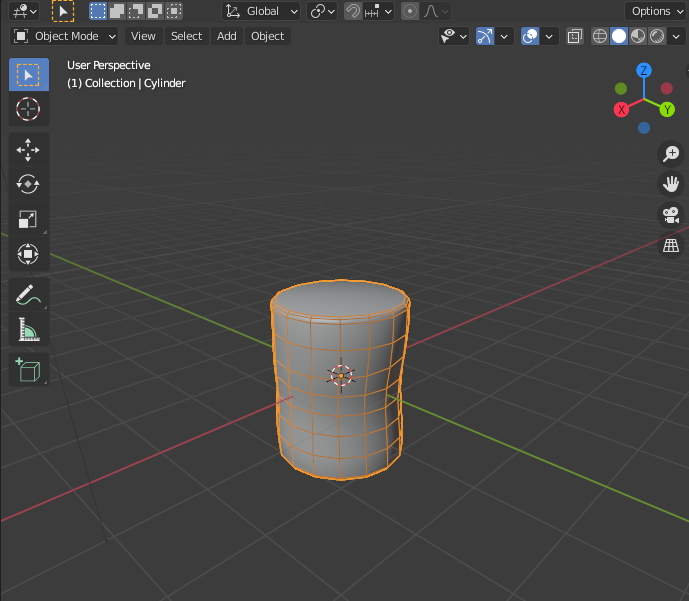The image size is (689, 601).
Task: Open the Object menu
Action: [268, 36]
